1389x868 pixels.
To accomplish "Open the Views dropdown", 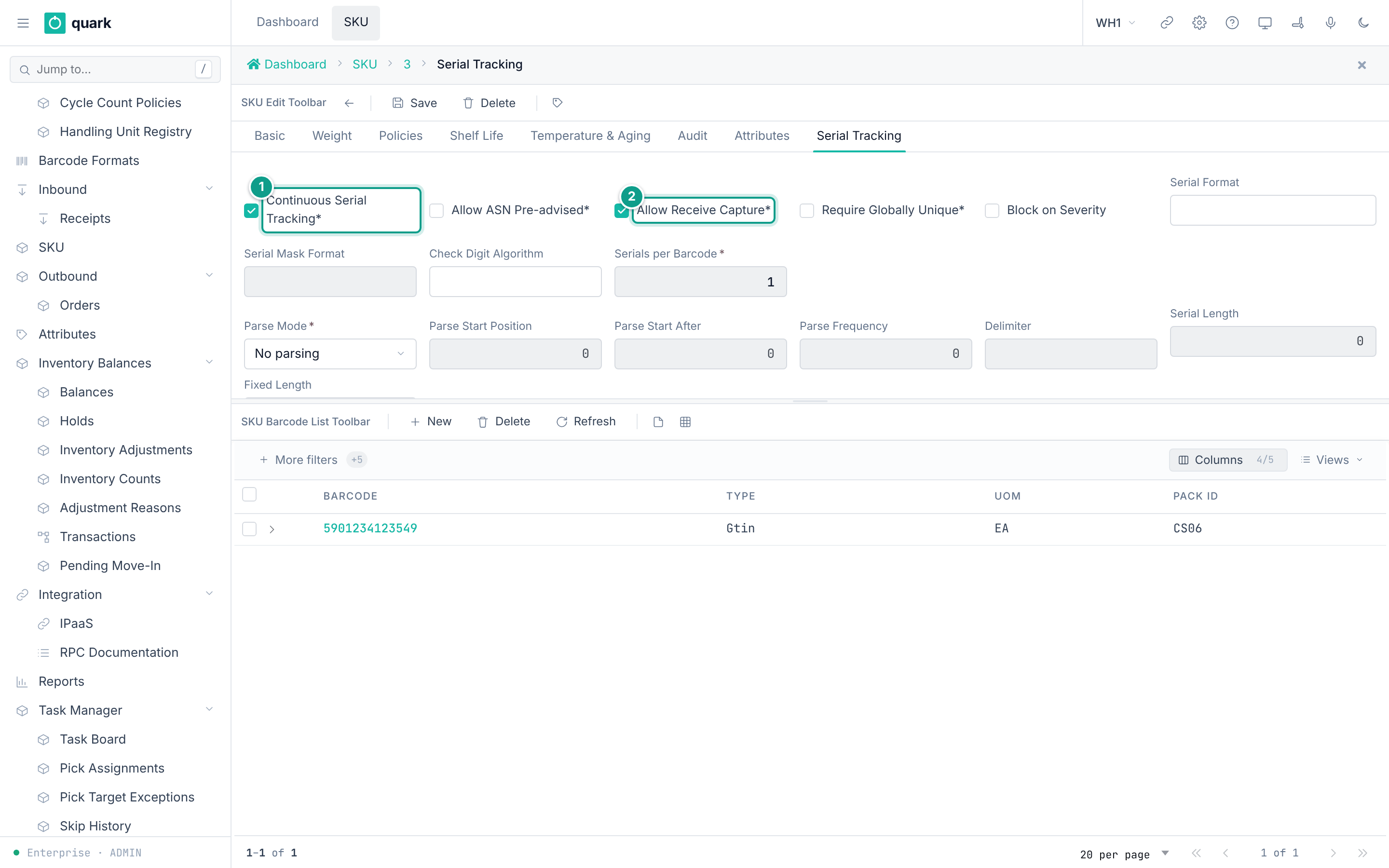I will 1331,460.
